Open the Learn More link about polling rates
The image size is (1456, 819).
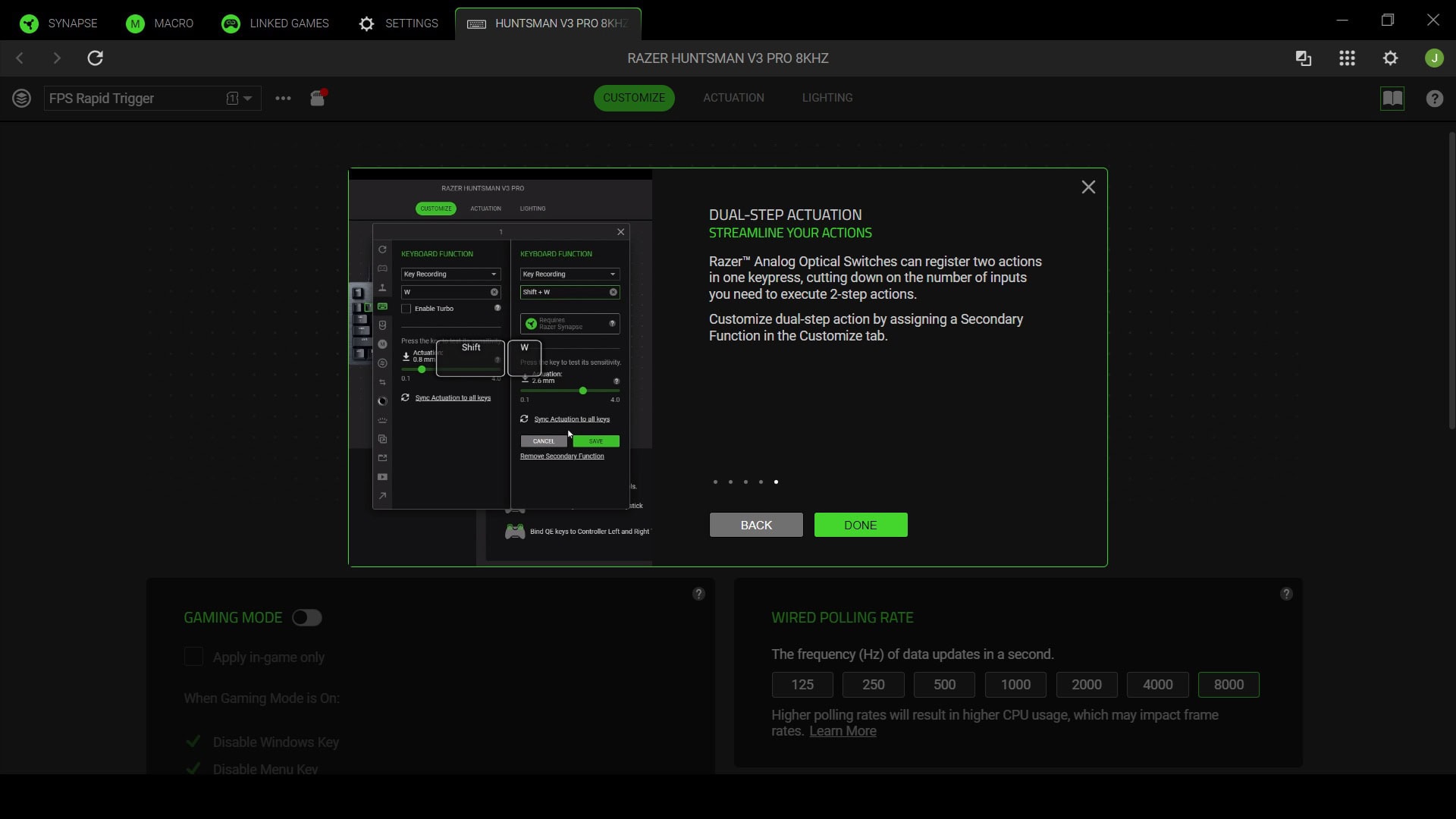tap(842, 731)
